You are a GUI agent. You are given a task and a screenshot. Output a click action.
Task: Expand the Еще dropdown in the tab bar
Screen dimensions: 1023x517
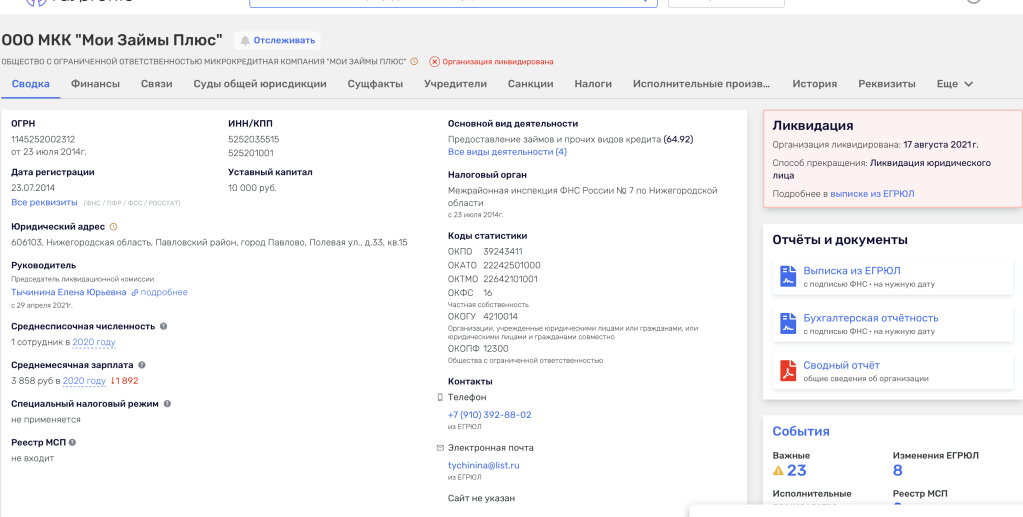954,84
